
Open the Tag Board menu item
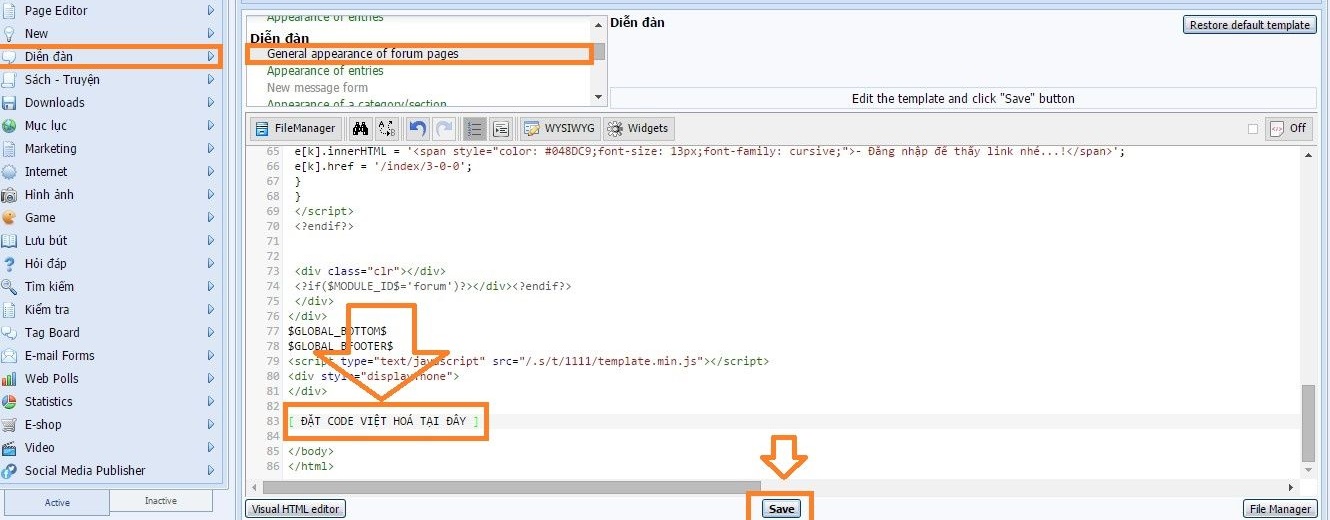click(110, 332)
